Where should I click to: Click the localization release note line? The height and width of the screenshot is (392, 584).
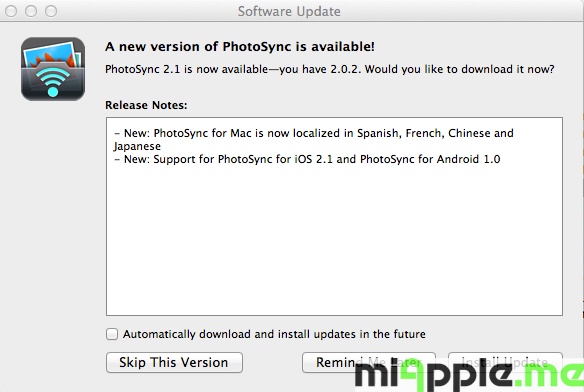click(314, 139)
